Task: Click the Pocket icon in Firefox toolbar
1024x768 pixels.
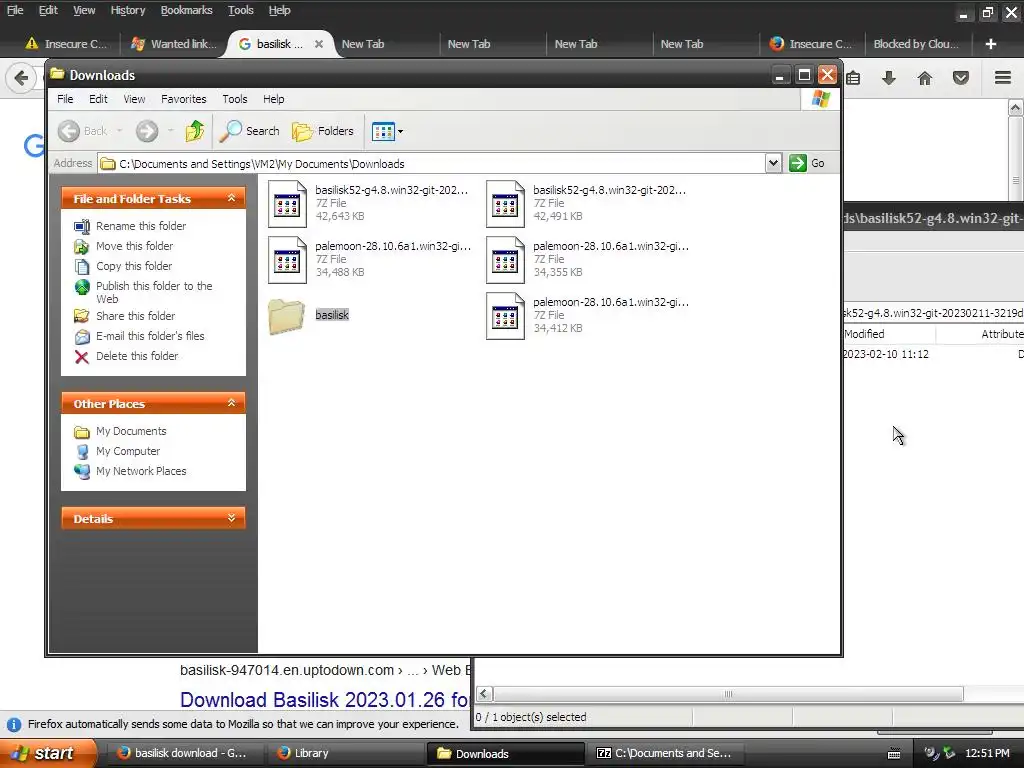Action: point(961,78)
